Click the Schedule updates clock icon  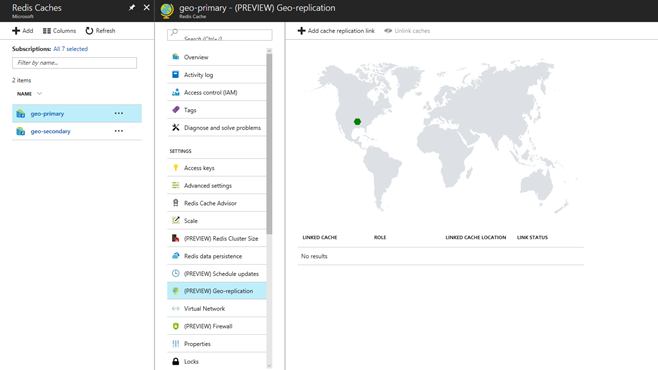tap(175, 273)
